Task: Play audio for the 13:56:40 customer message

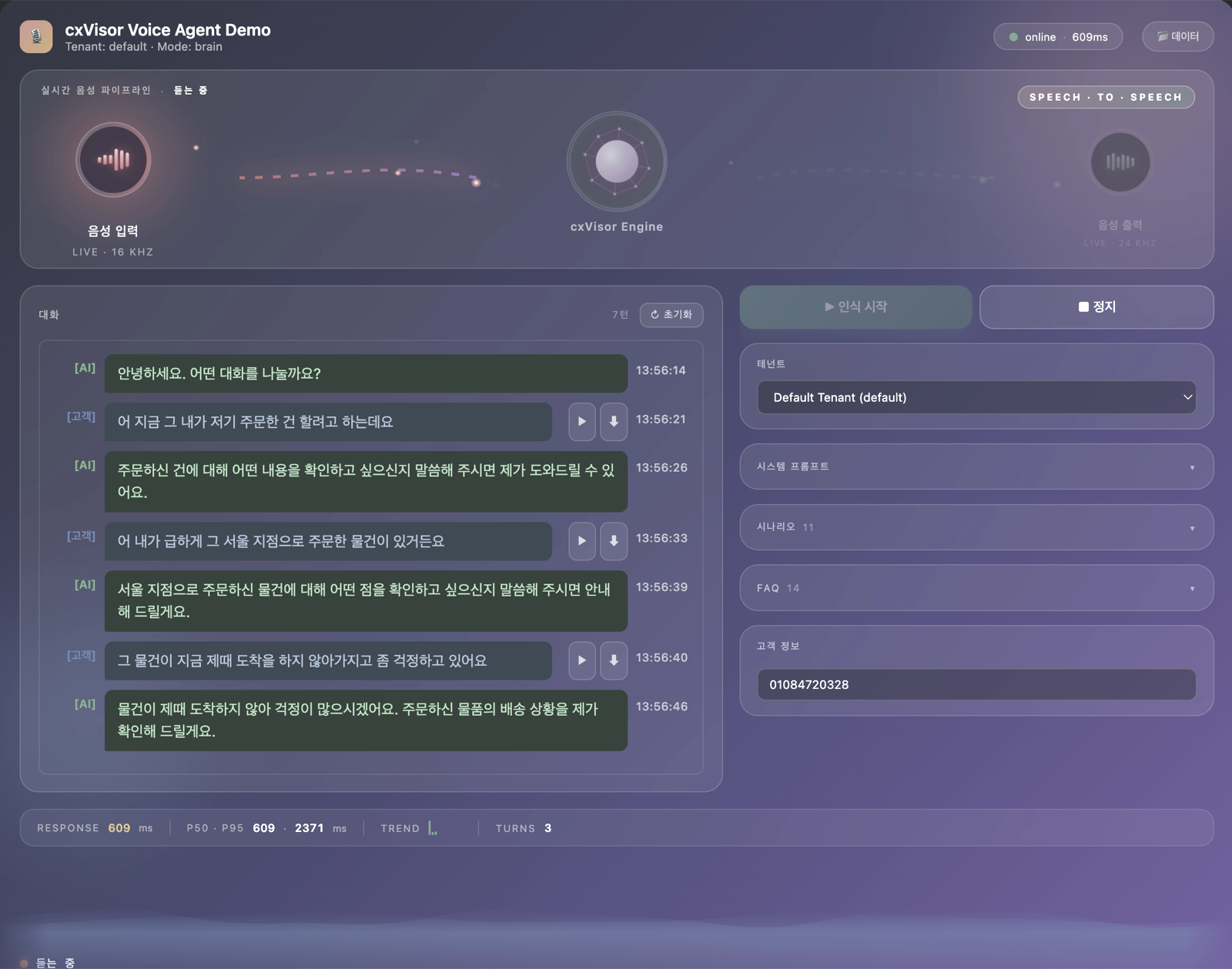Action: [x=582, y=660]
